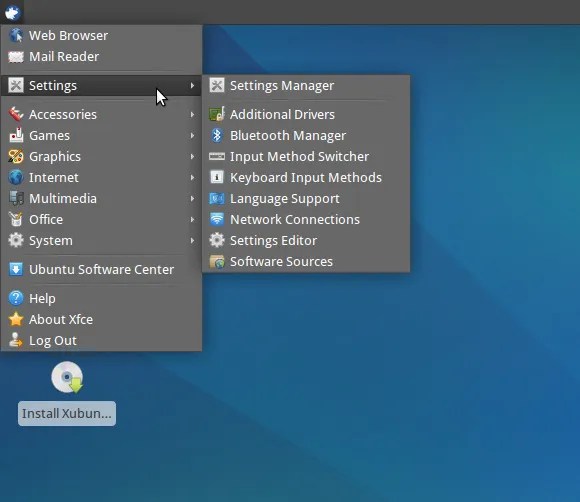Click the Games joystick icon
The image size is (580, 502).
coord(16,135)
